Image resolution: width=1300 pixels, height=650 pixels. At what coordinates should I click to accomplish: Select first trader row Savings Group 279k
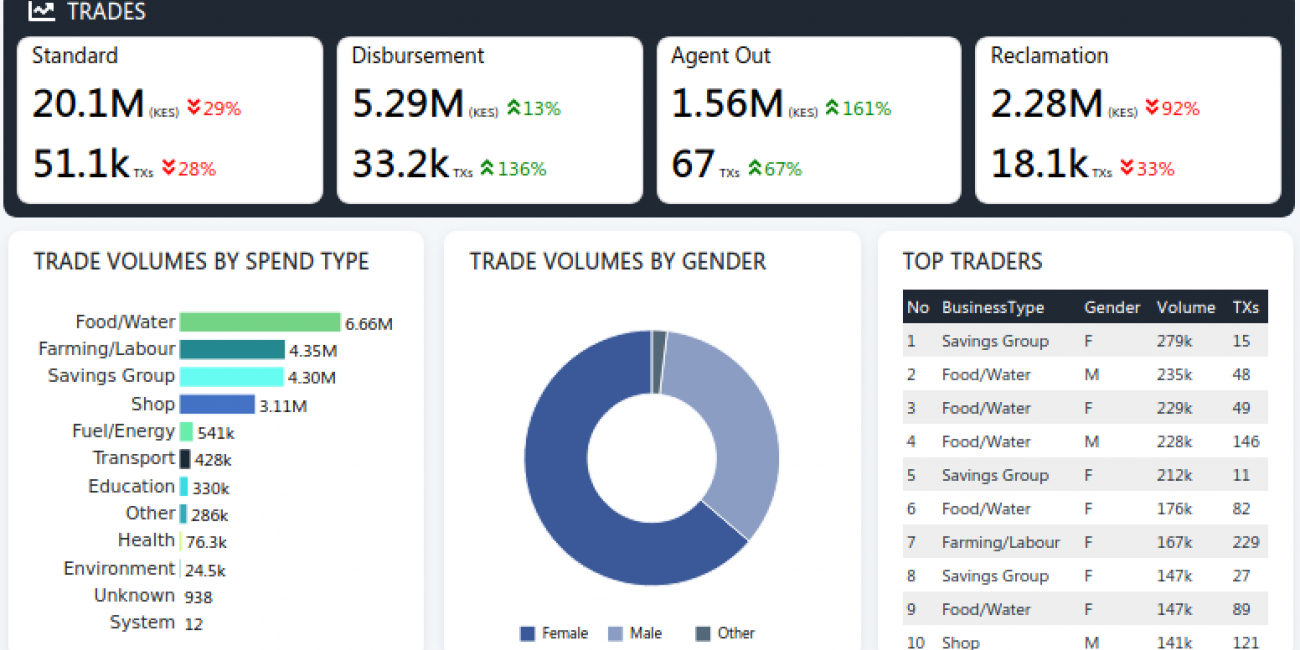click(x=1085, y=341)
